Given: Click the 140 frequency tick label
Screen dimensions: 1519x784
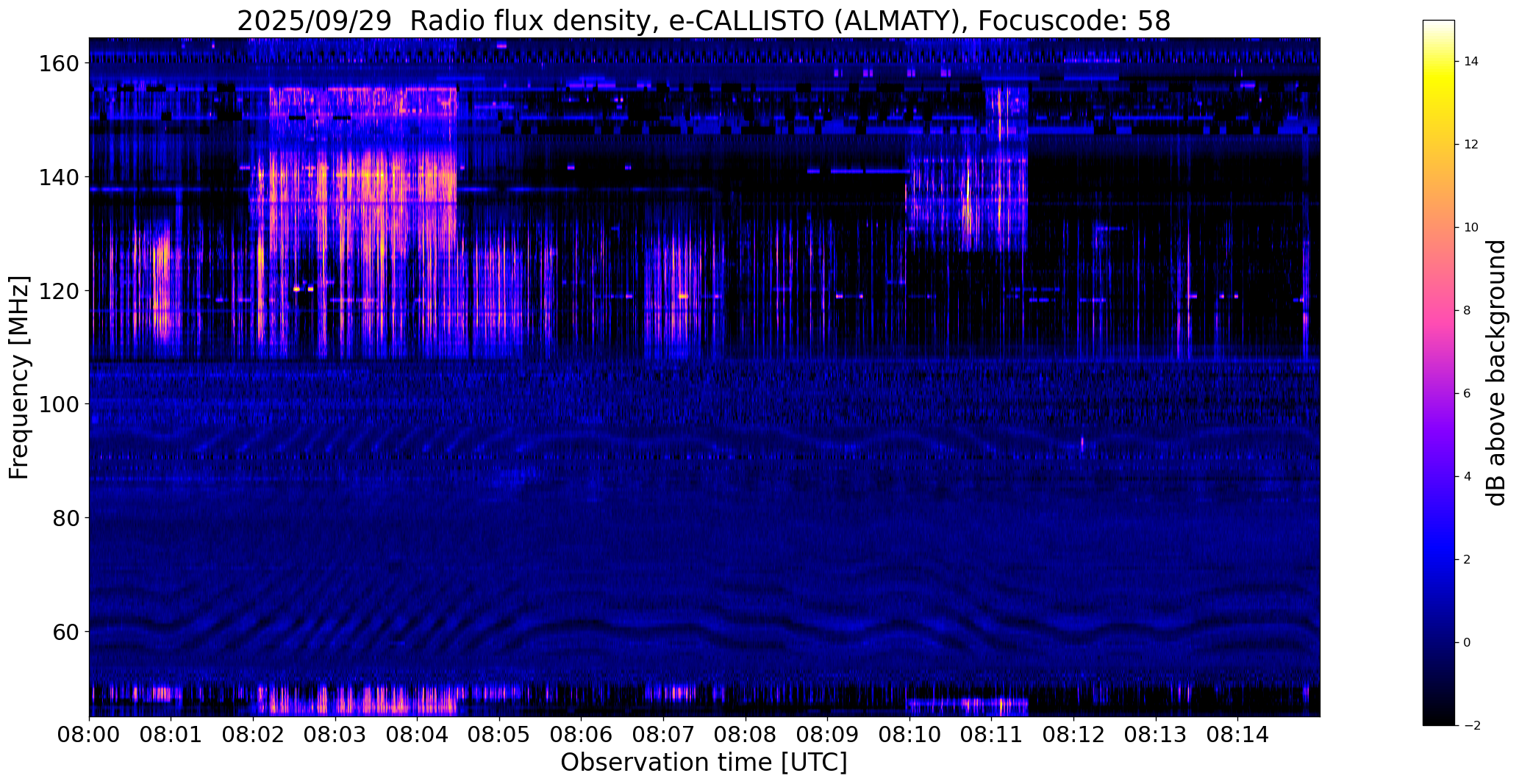Looking at the screenshot, I should pos(58,177).
